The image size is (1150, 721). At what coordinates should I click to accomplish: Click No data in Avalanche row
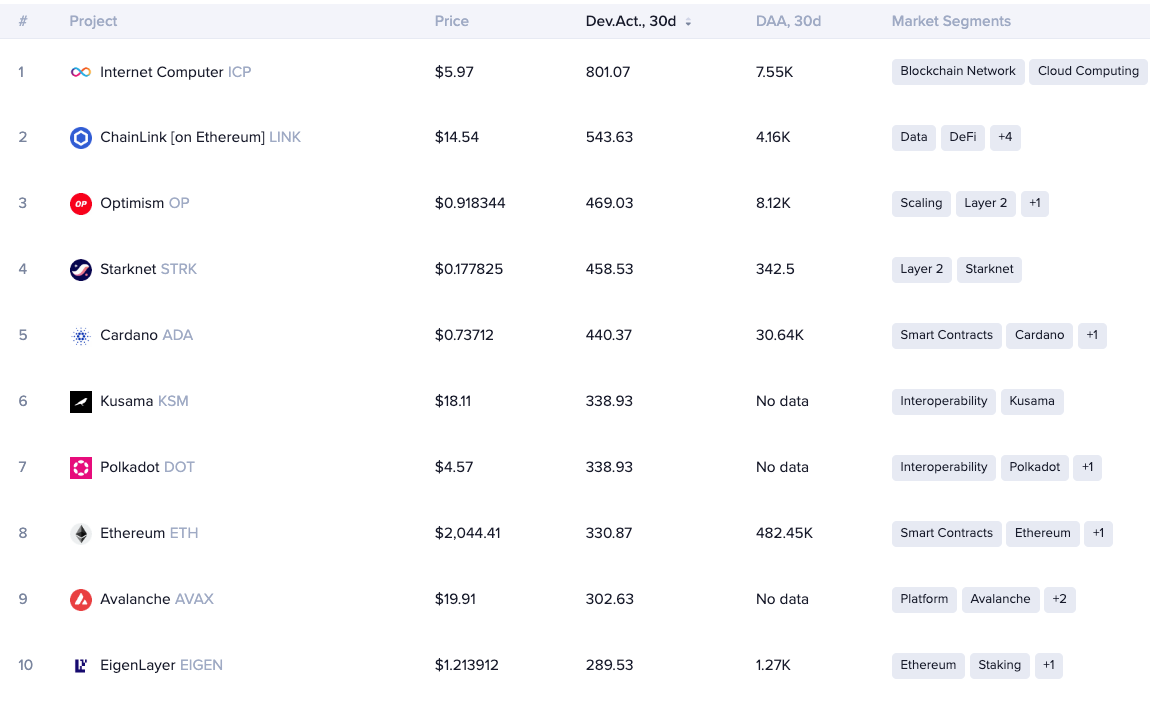[782, 599]
